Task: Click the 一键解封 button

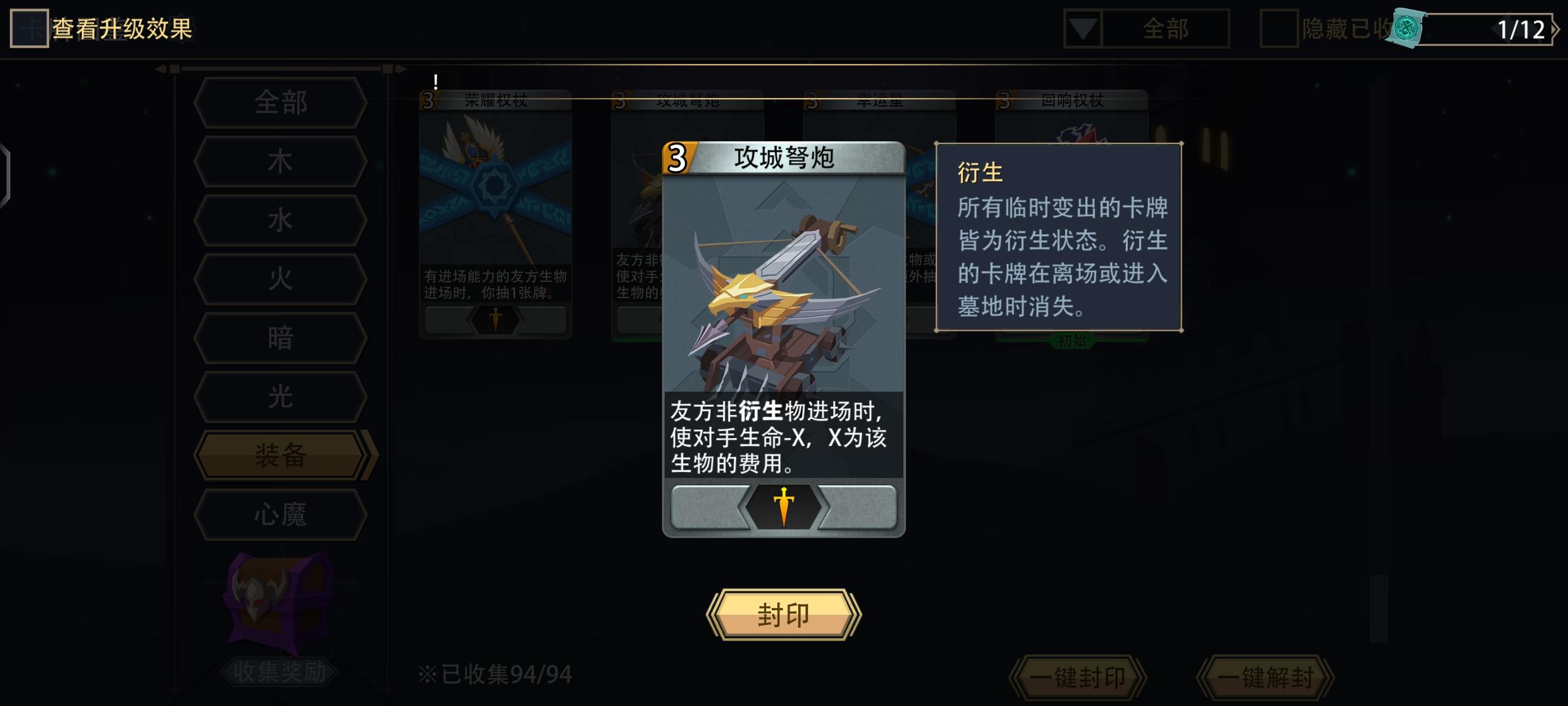Action: (1265, 677)
